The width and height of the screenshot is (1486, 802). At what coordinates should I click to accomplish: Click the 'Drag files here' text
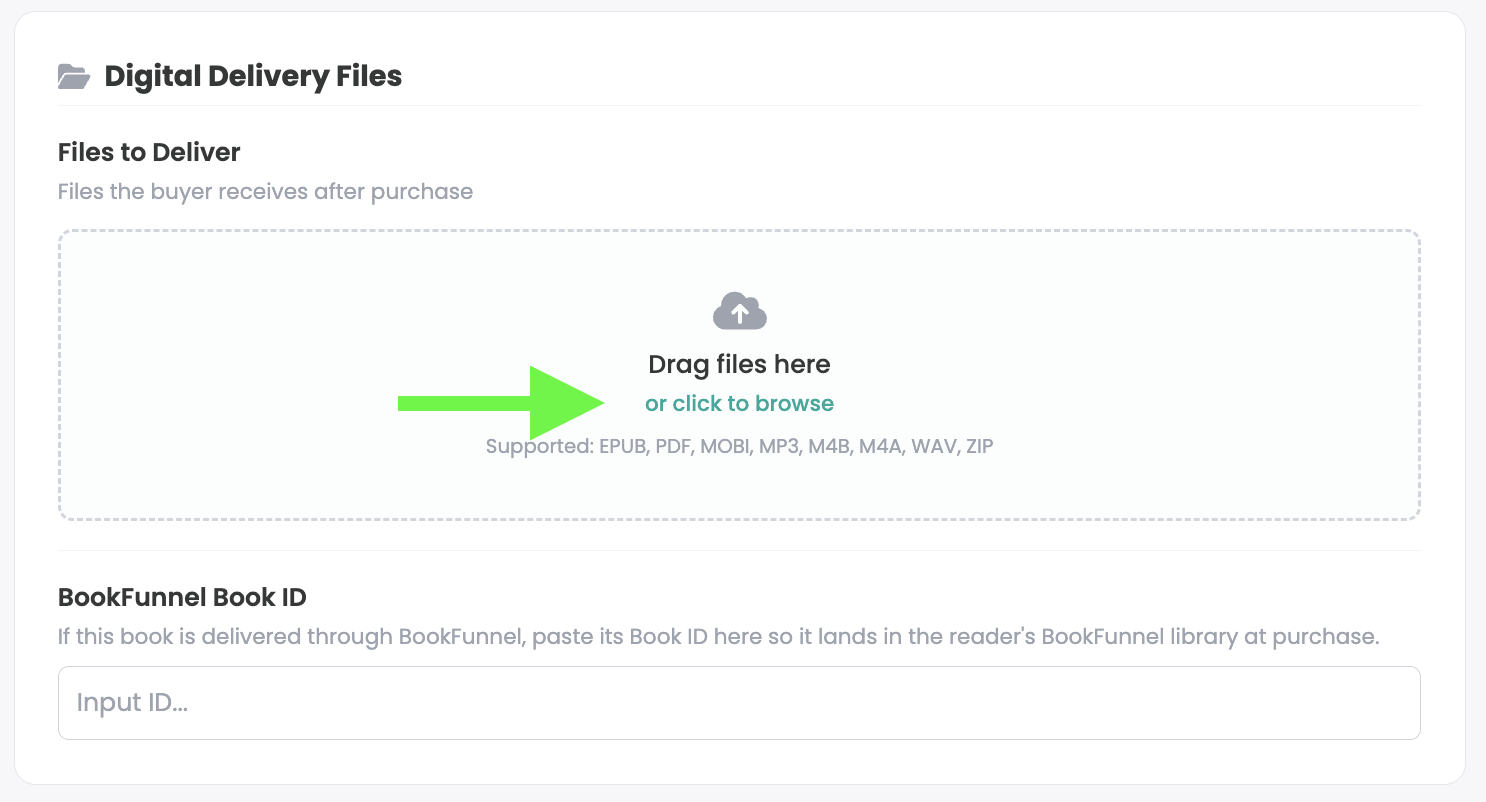[739, 364]
